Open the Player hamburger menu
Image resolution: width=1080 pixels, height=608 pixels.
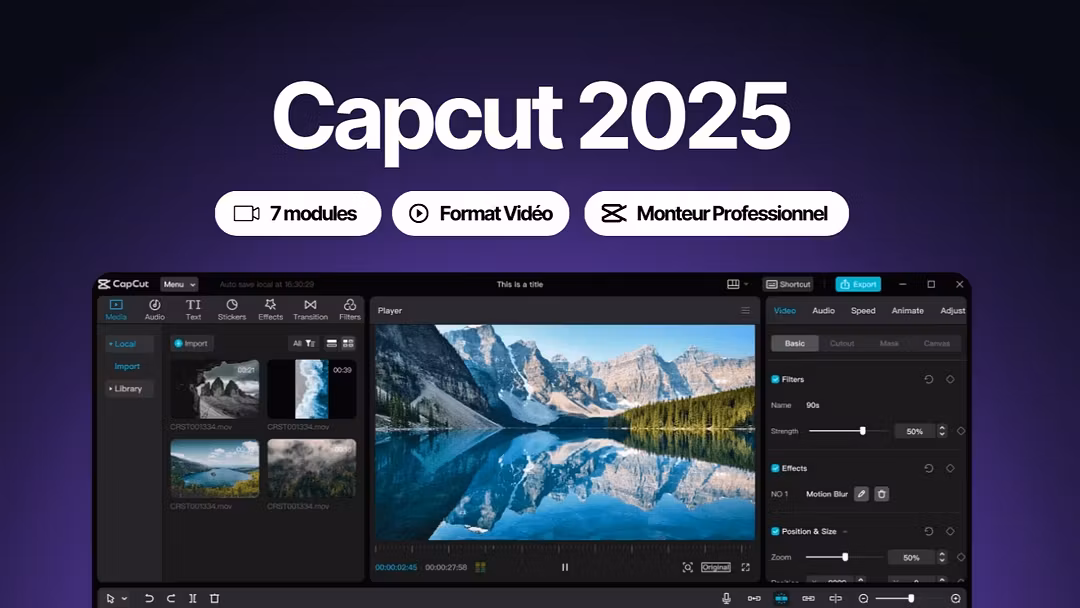[745, 311]
